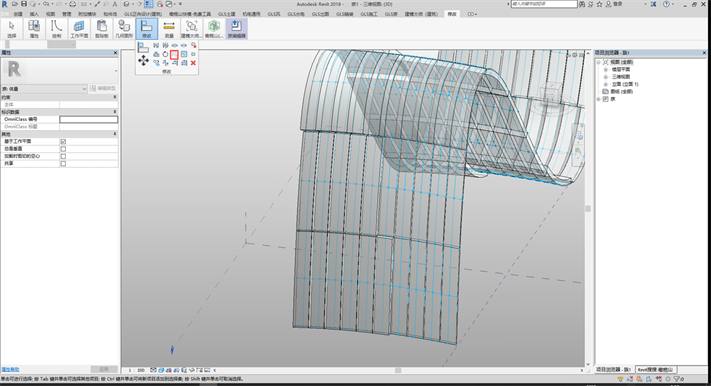The width and height of the screenshot is (711, 386).
Task: Click the Rotate tool in Modify flyout
Action: (165, 54)
